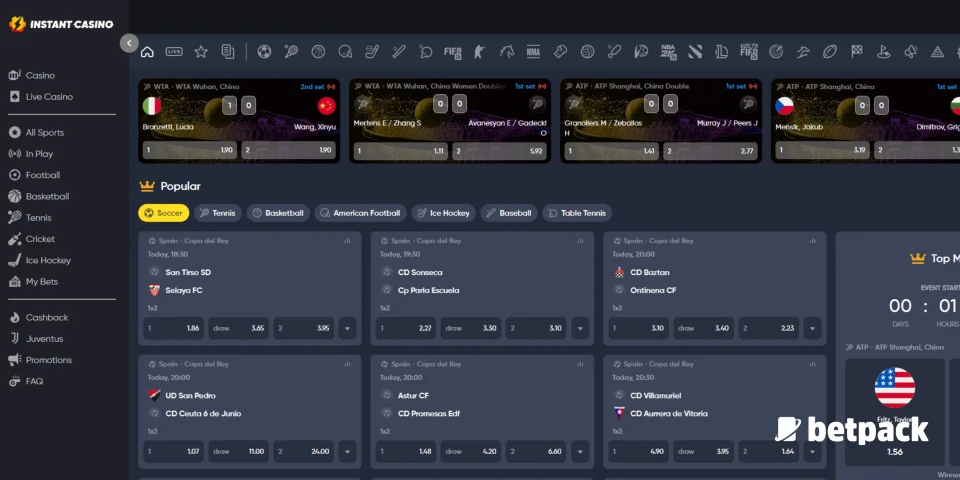Switch to American Football popular tab
Image resolution: width=960 pixels, height=480 pixels.
[361, 213]
